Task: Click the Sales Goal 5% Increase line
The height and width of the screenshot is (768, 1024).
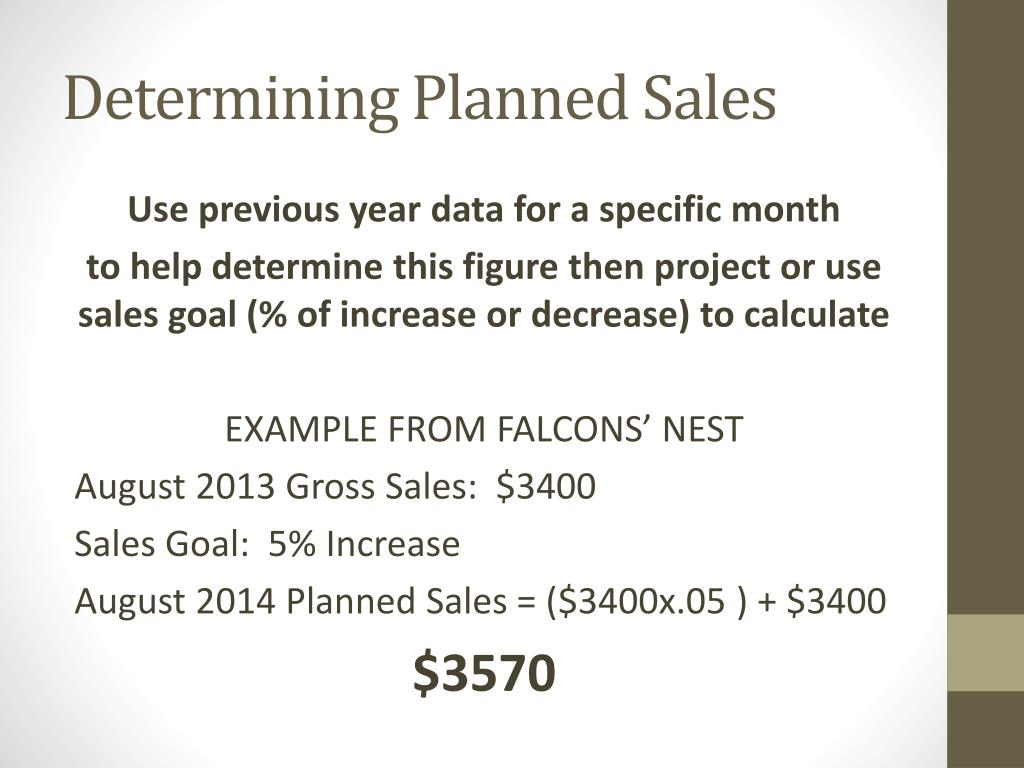Action: pos(267,544)
